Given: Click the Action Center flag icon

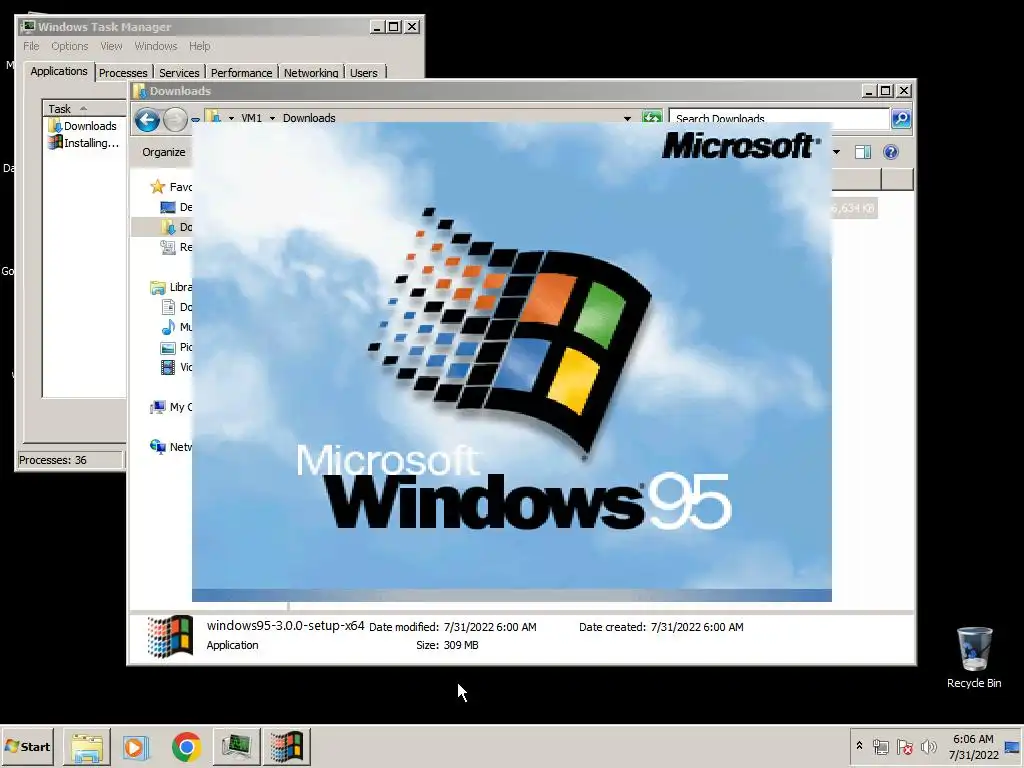Looking at the screenshot, I should [904, 746].
